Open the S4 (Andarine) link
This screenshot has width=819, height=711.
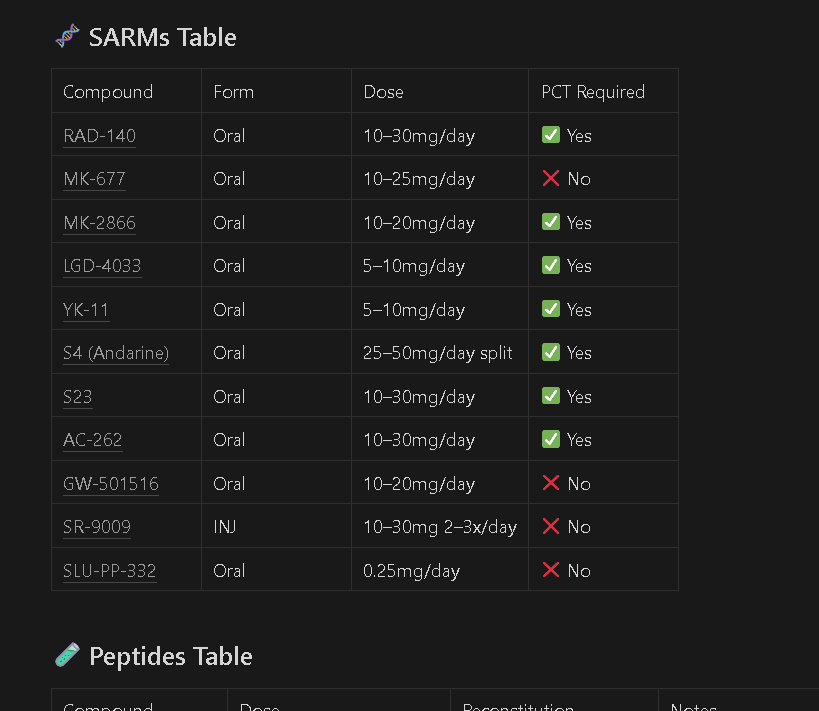click(116, 354)
